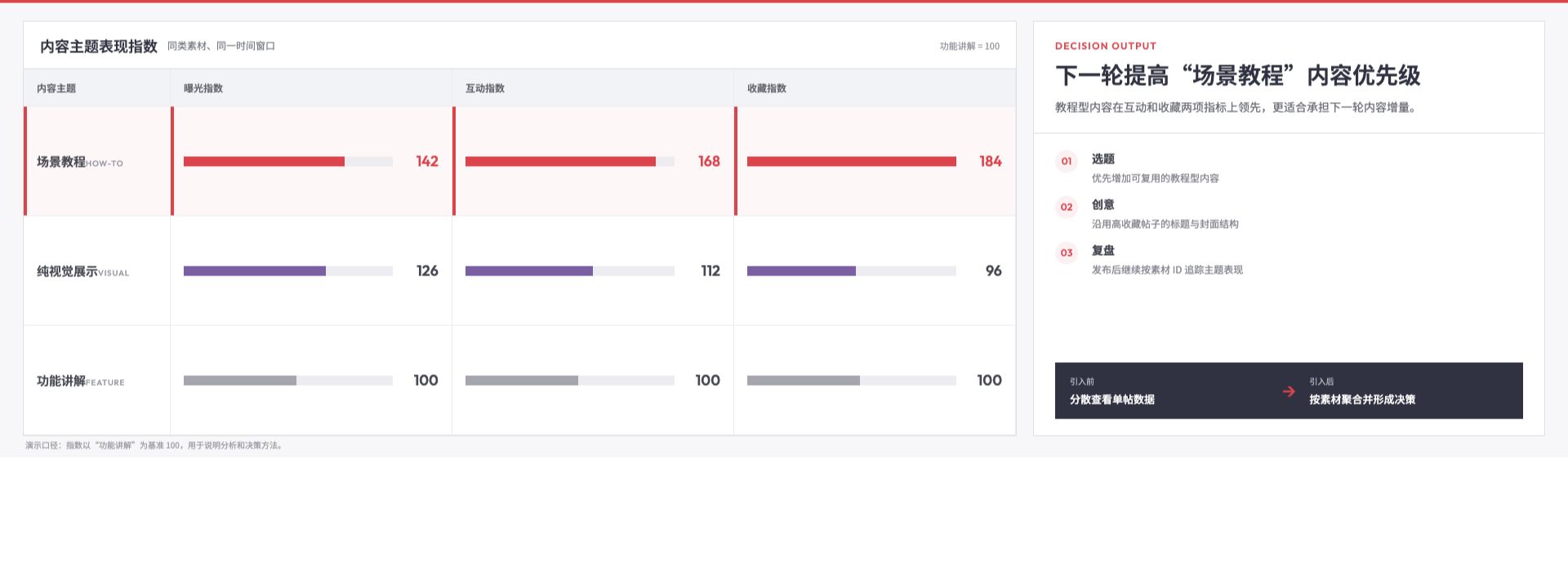
Task: Click the 演示口径 footnote below the table
Action: click(154, 445)
